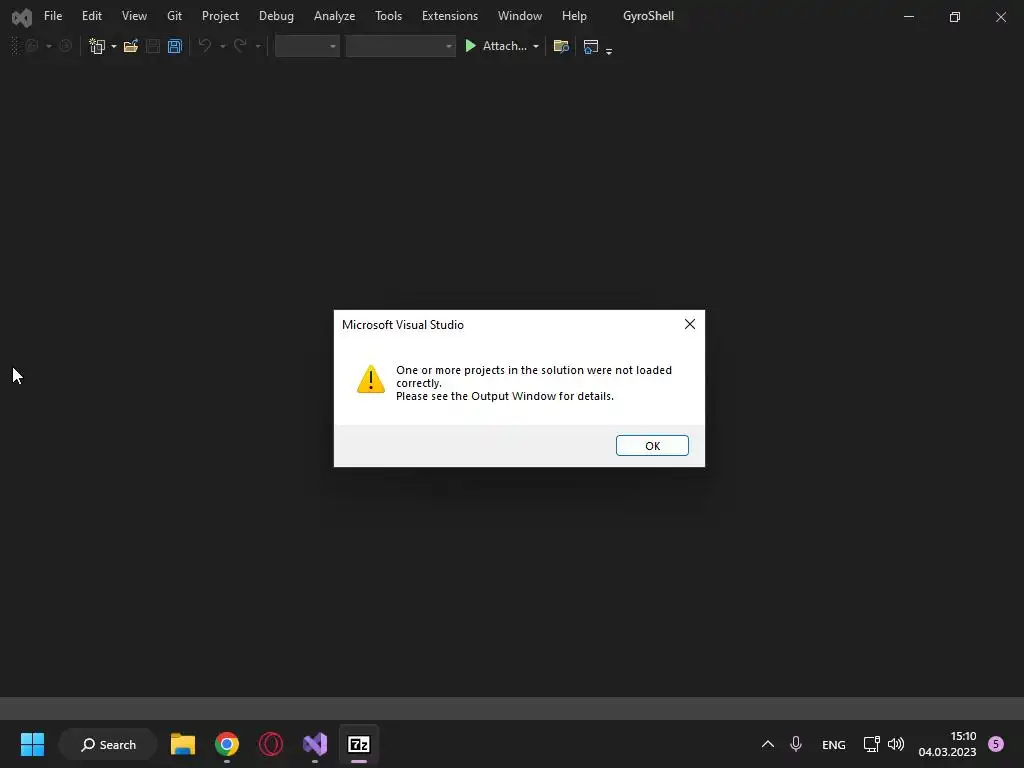Image resolution: width=1024 pixels, height=768 pixels.
Task: Click the New Project toolbar icon
Action: (97, 46)
